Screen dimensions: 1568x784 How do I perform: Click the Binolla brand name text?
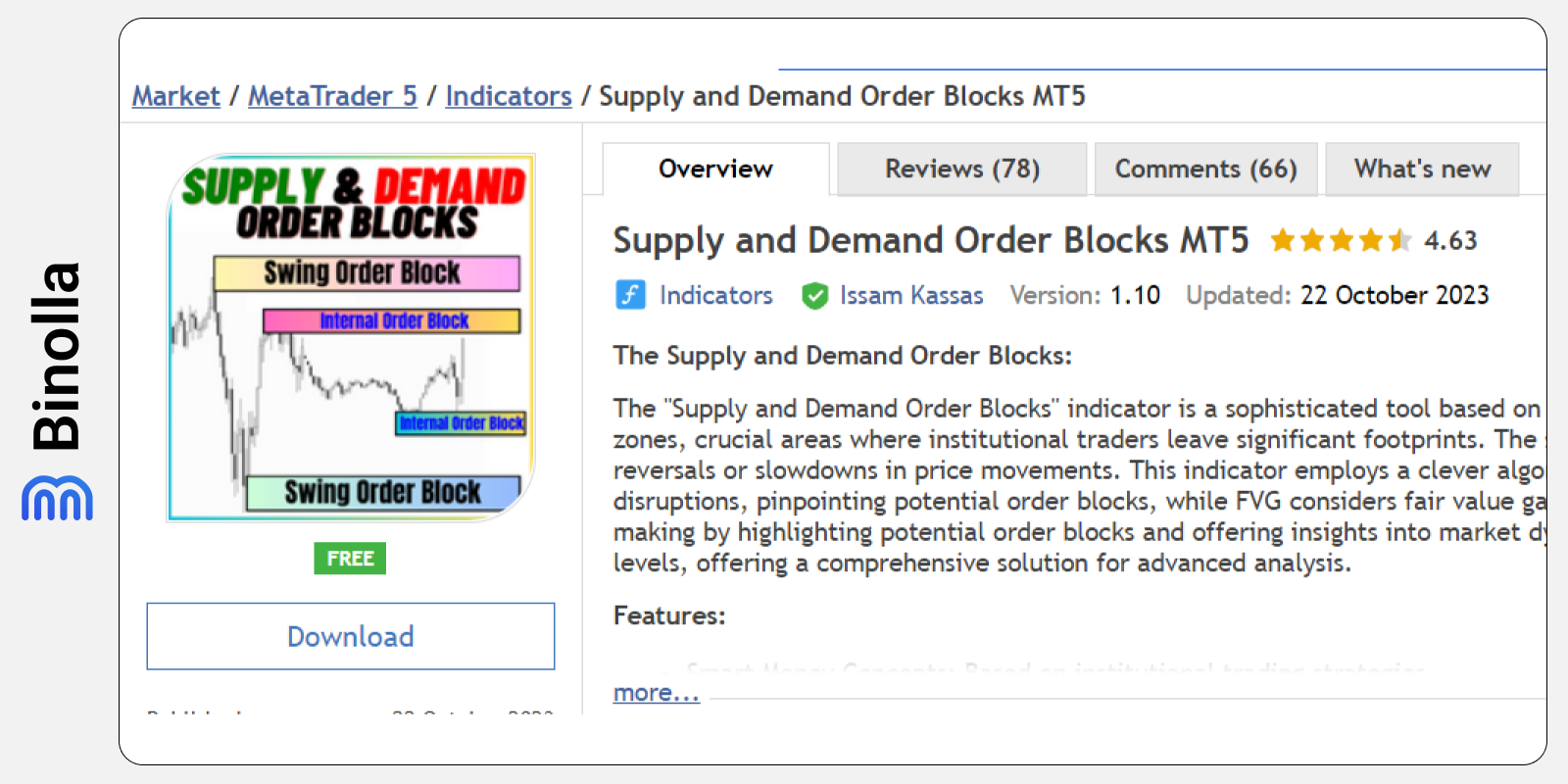tap(57, 357)
